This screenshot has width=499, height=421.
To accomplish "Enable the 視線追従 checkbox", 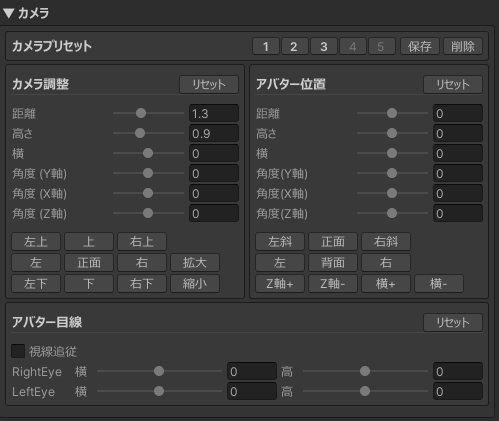I will click(18, 351).
